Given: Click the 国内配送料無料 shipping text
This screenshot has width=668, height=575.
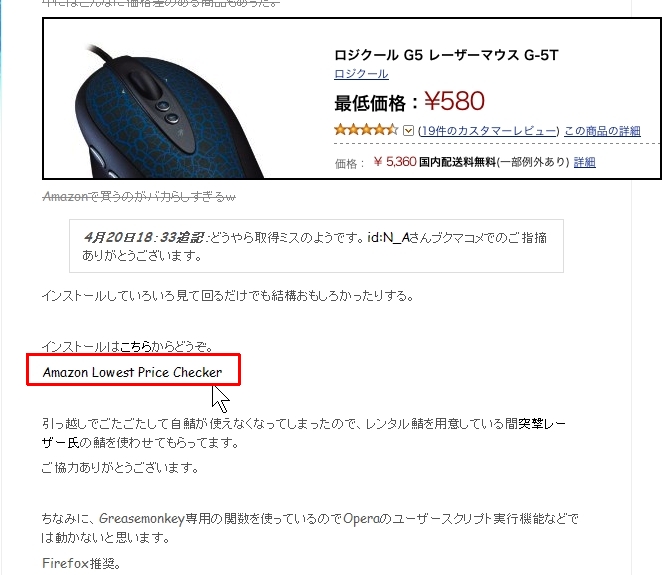Looking at the screenshot, I should coord(458,162).
